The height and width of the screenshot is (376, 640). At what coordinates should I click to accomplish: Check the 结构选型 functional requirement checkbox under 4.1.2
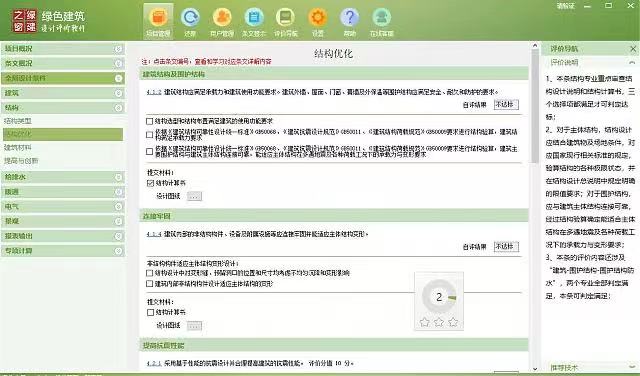149,121
